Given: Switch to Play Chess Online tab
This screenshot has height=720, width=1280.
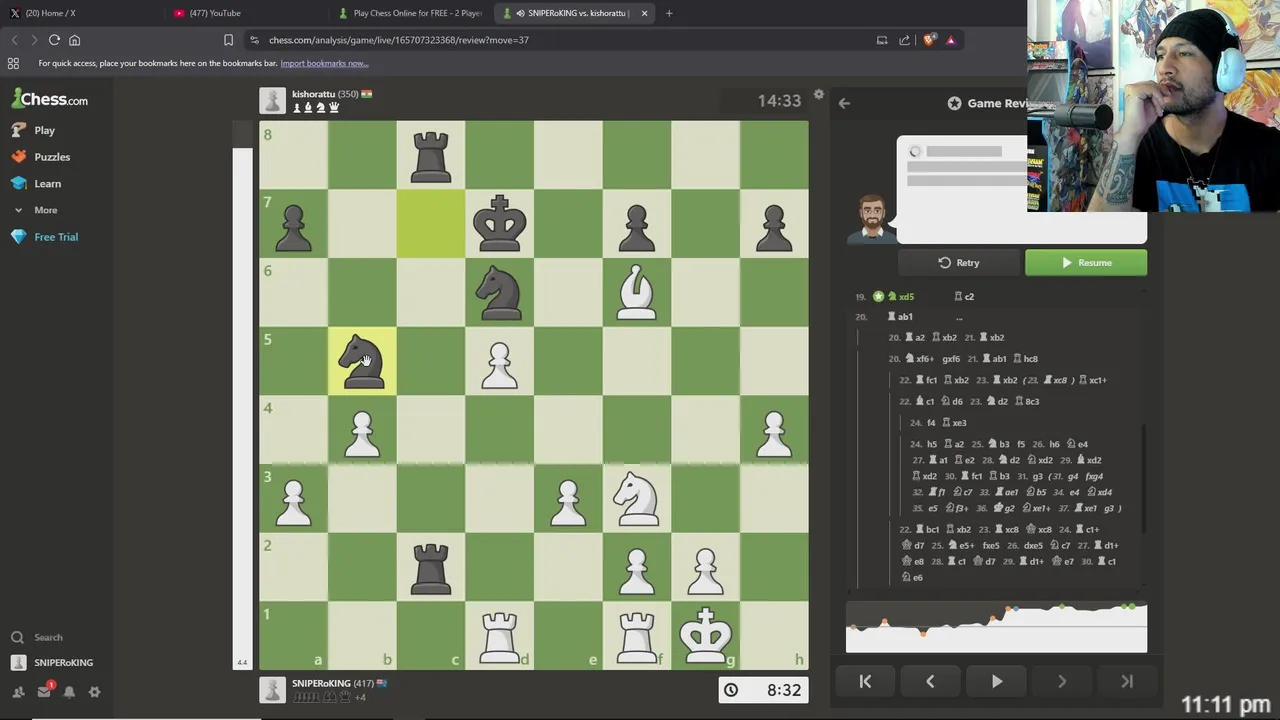Looking at the screenshot, I should point(410,13).
